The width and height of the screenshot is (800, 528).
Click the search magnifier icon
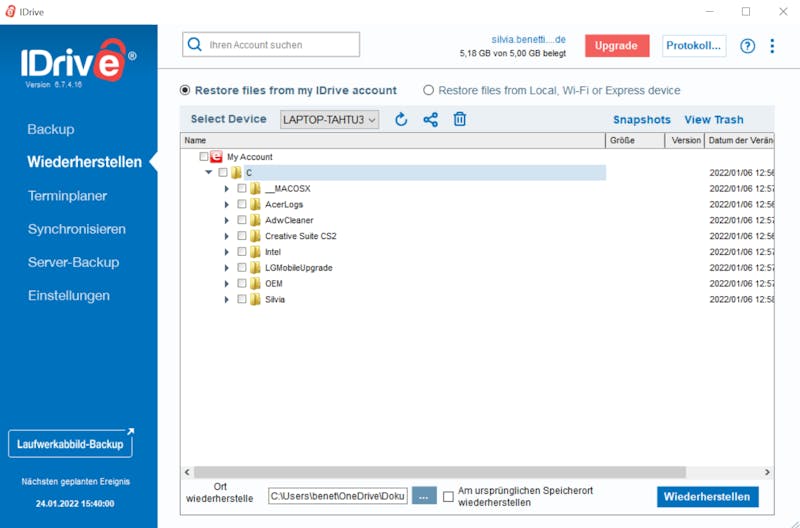point(194,44)
